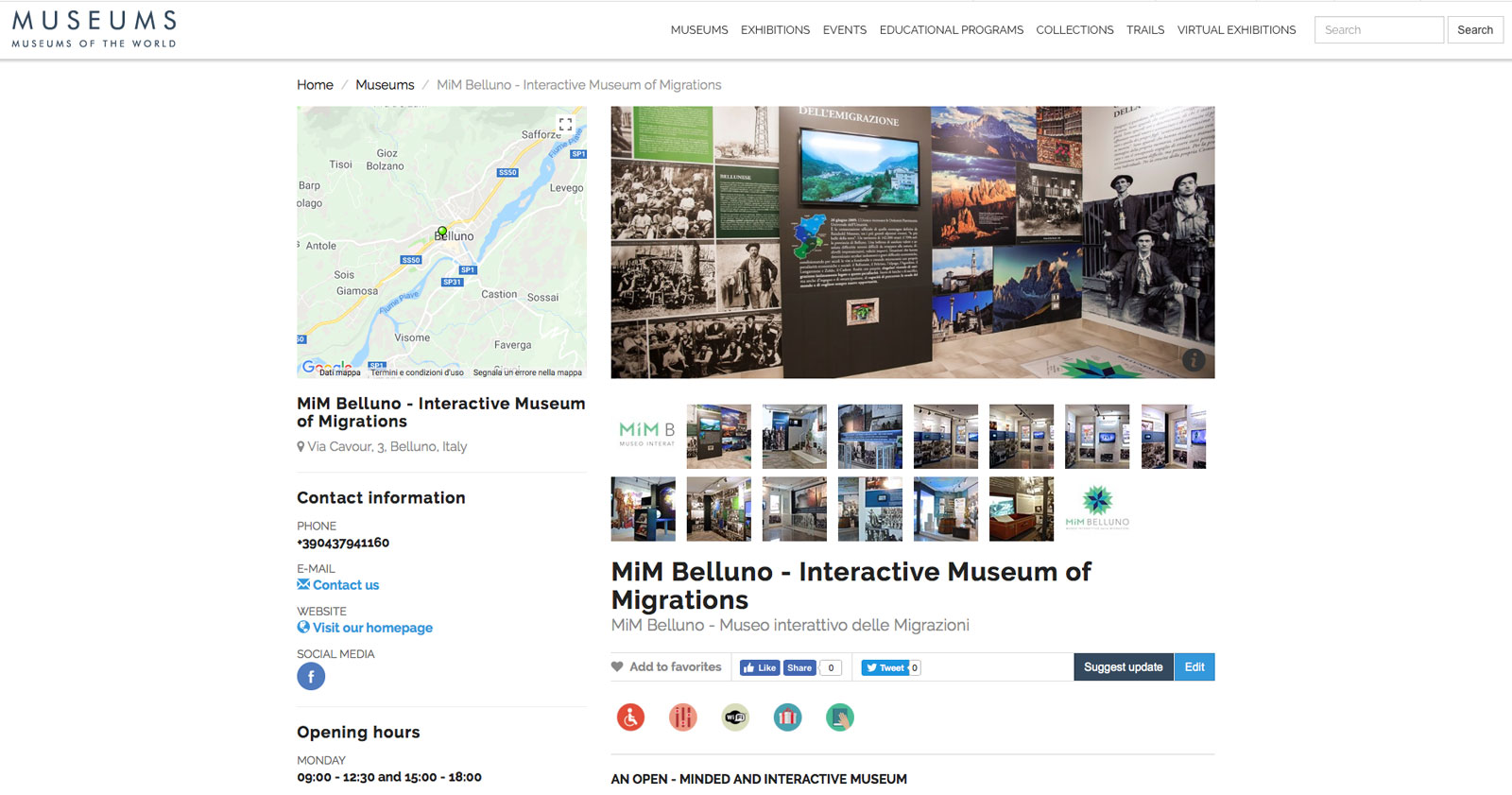Click the red audio guide icon

pos(682,717)
